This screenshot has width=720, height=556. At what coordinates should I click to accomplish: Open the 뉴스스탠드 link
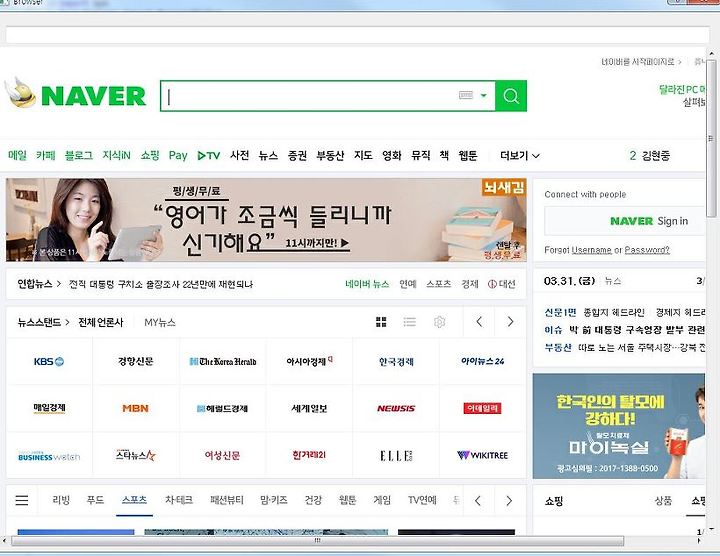pos(43,322)
